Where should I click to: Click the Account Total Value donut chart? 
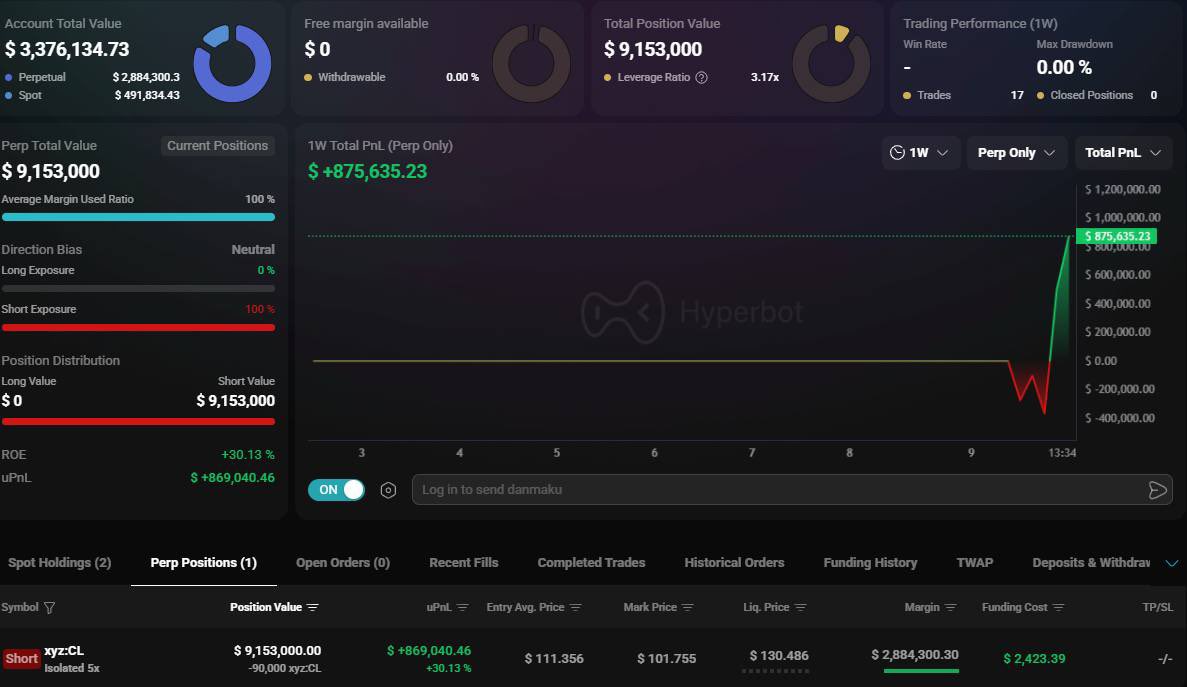click(232, 64)
